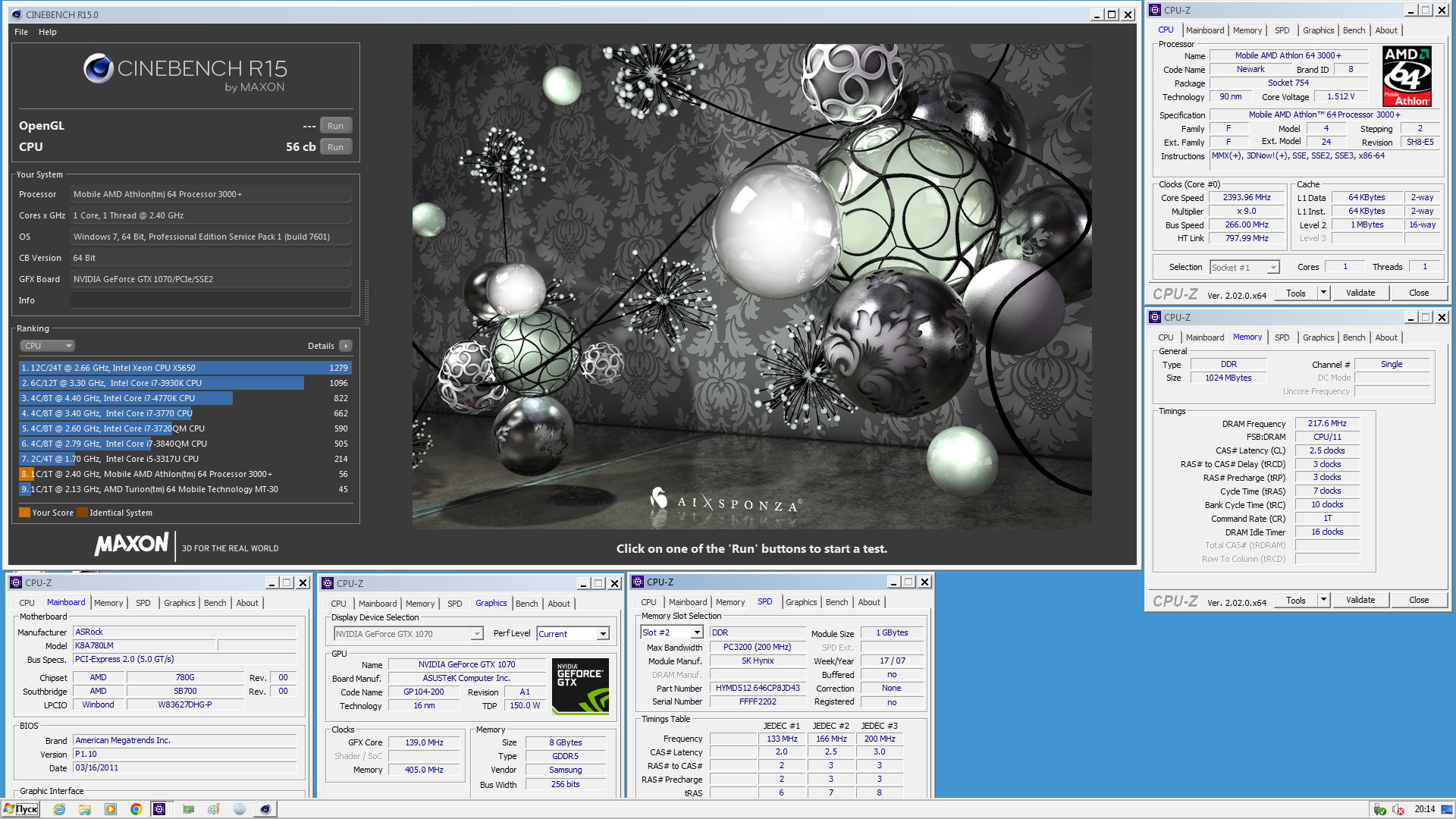This screenshot has width=1456, height=819.
Task: Open the Slot #2 memory slot dropdown
Action: pyautogui.click(x=672, y=632)
